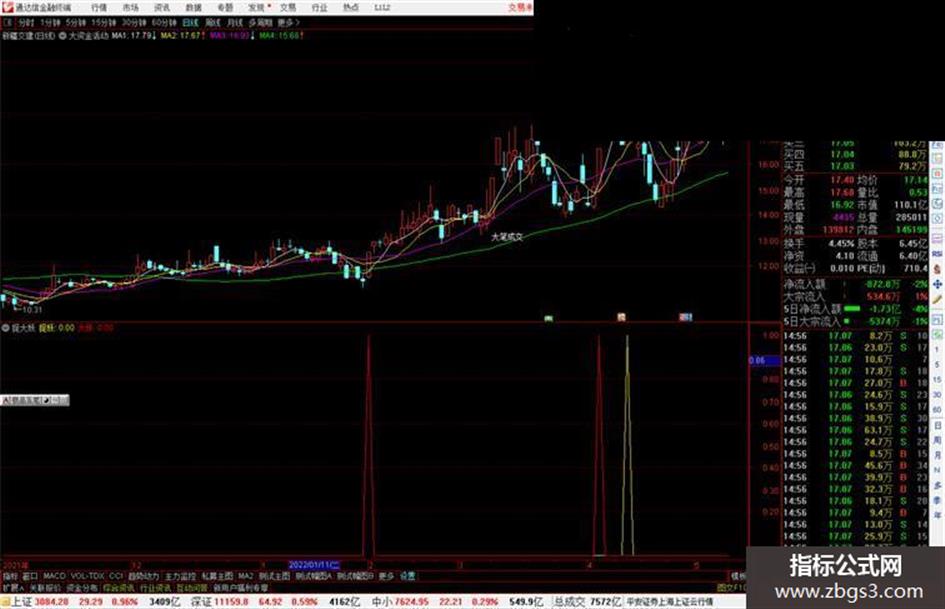
Task: Open the 行情 menu
Action: pyautogui.click(x=99, y=8)
